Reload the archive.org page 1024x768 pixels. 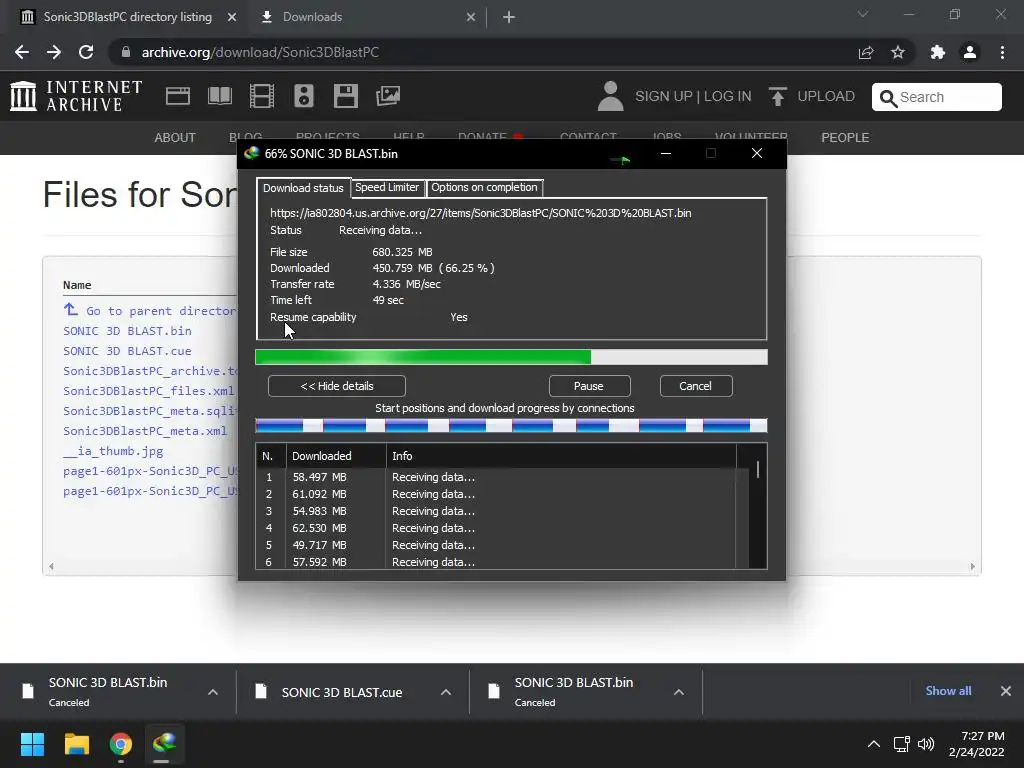[86, 52]
